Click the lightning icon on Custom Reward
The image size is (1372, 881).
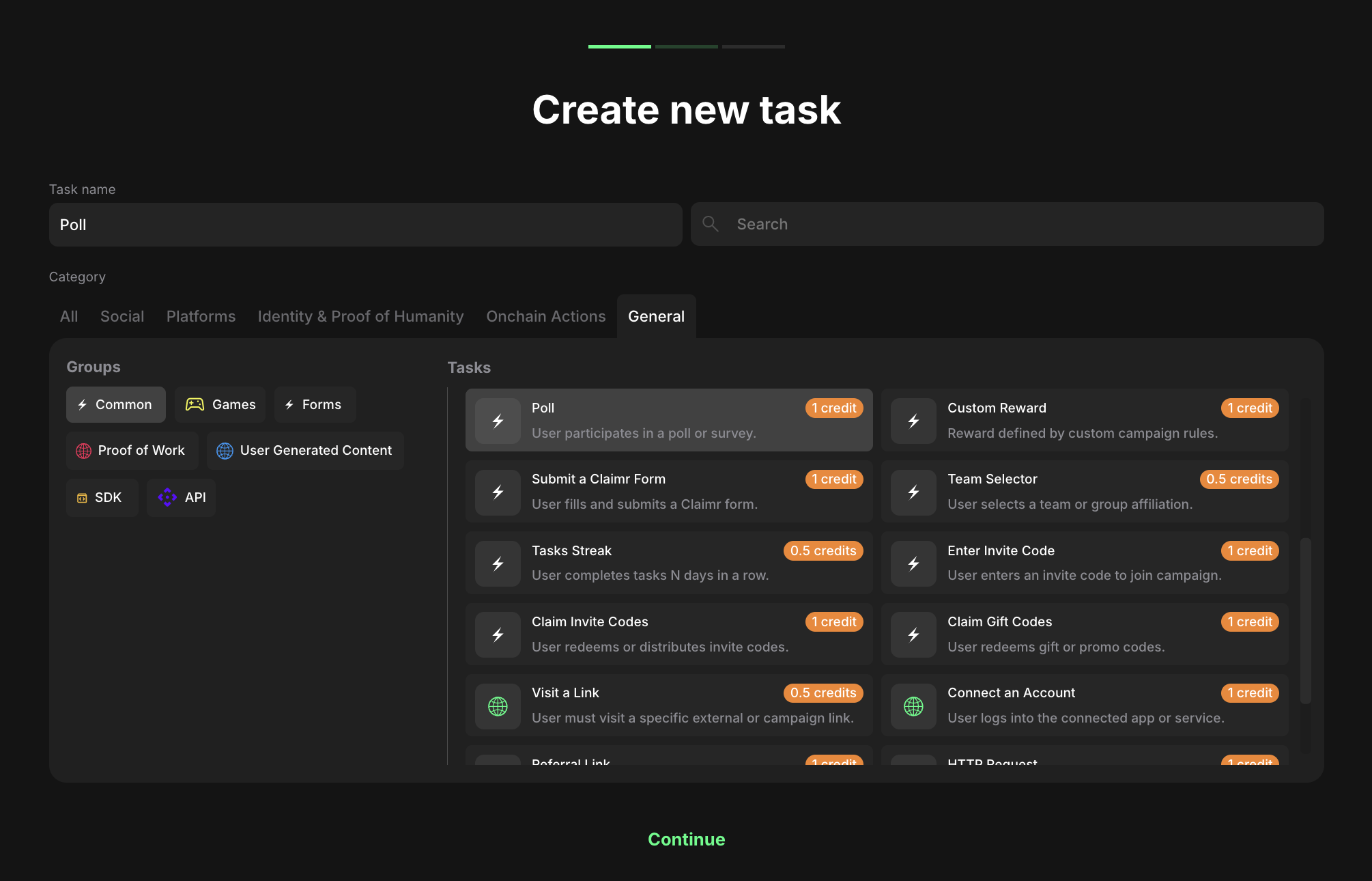[x=914, y=421]
